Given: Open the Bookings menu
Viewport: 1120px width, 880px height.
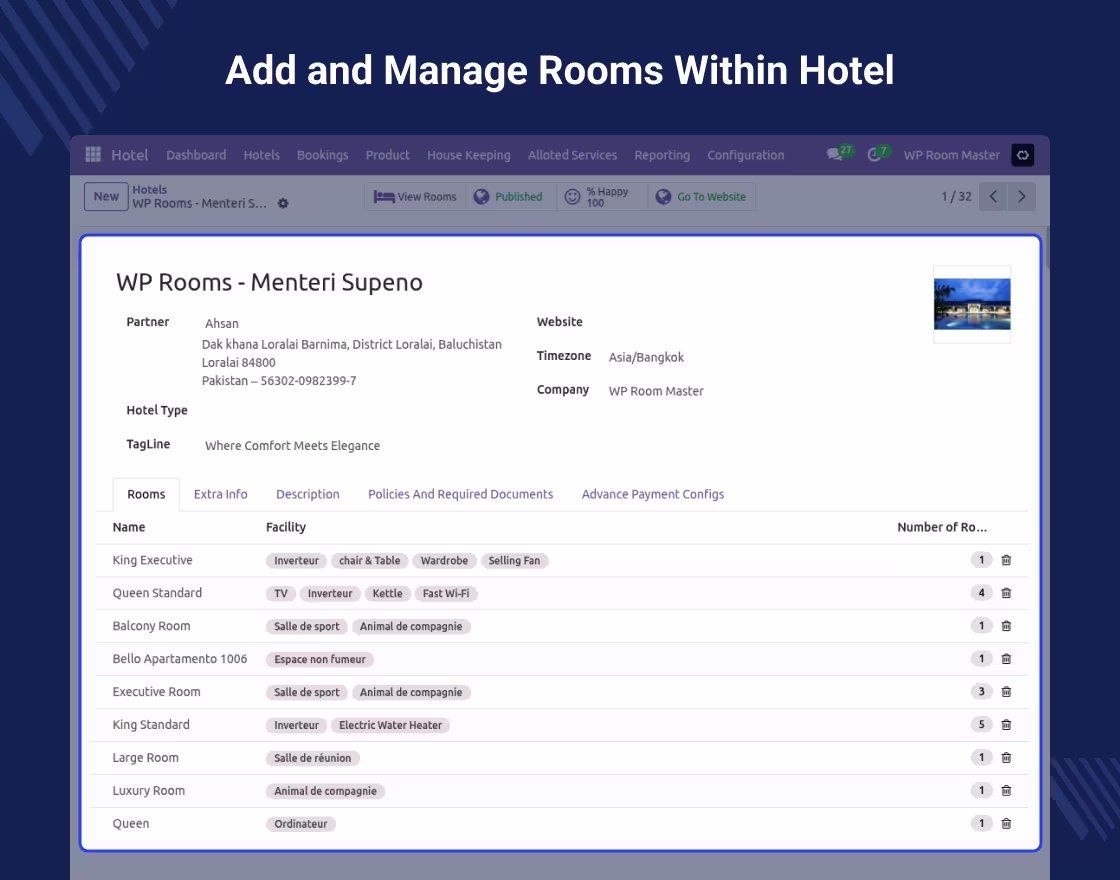Looking at the screenshot, I should tap(322, 155).
